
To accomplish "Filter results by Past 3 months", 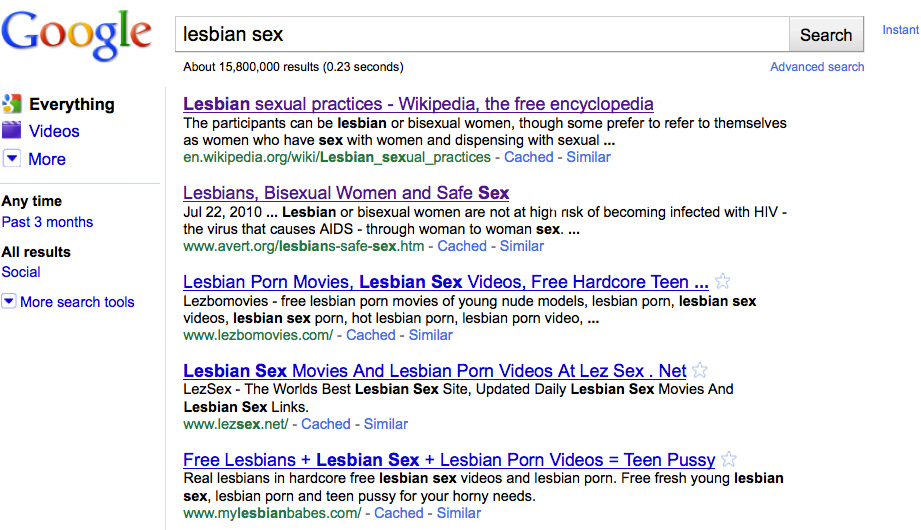I will tap(47, 222).
